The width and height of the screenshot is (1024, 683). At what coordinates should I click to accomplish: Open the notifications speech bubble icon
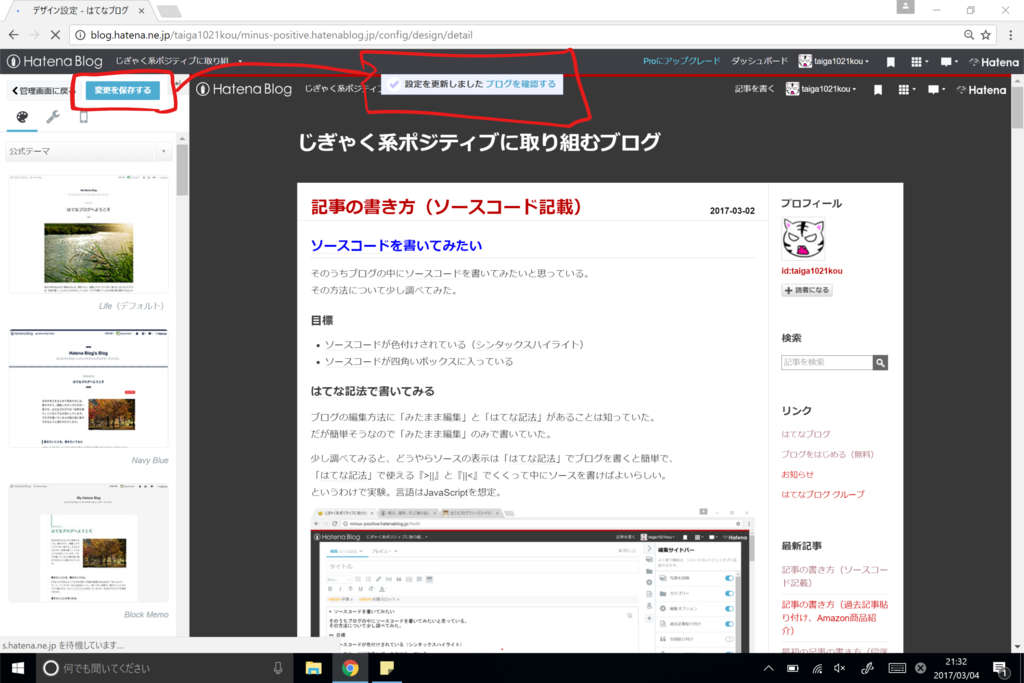point(946,61)
